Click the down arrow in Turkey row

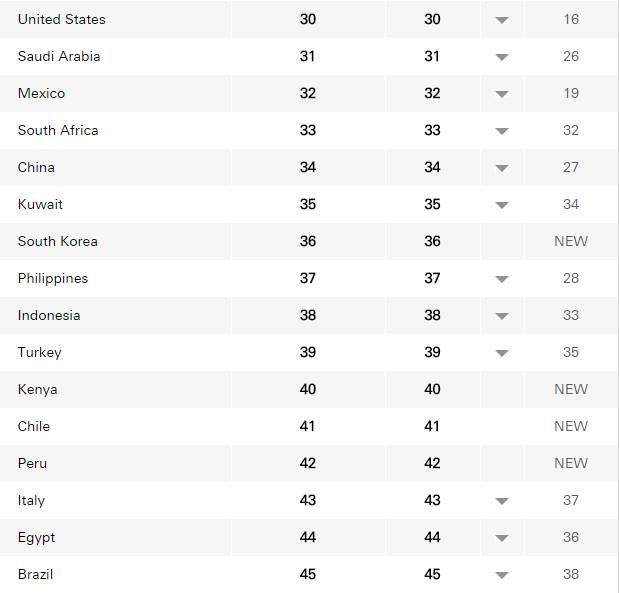click(x=502, y=353)
